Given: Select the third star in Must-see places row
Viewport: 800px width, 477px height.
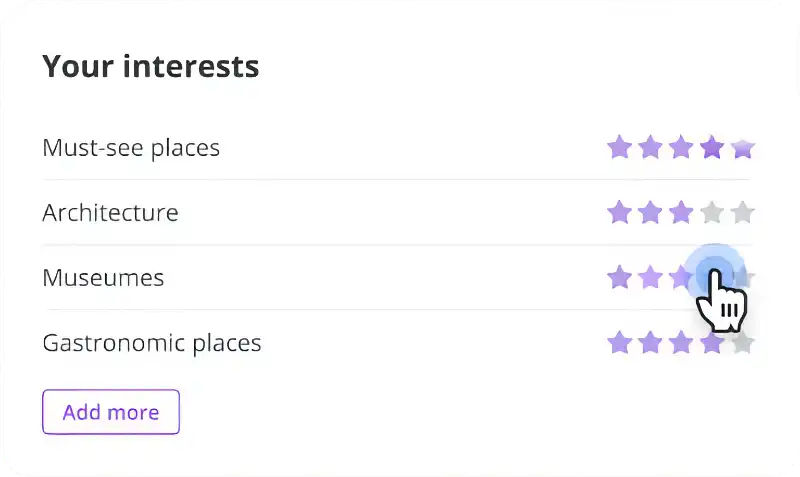Looking at the screenshot, I should pos(681,147).
